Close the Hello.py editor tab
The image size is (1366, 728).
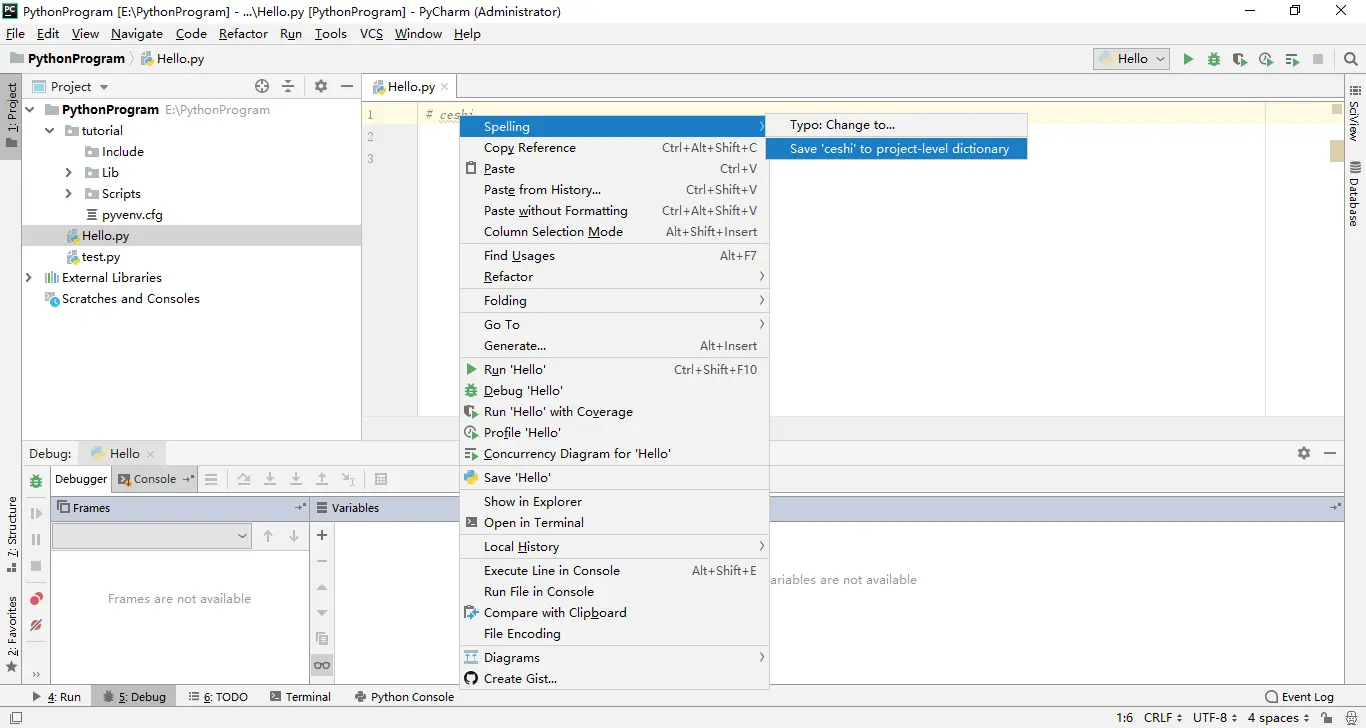coord(445,87)
